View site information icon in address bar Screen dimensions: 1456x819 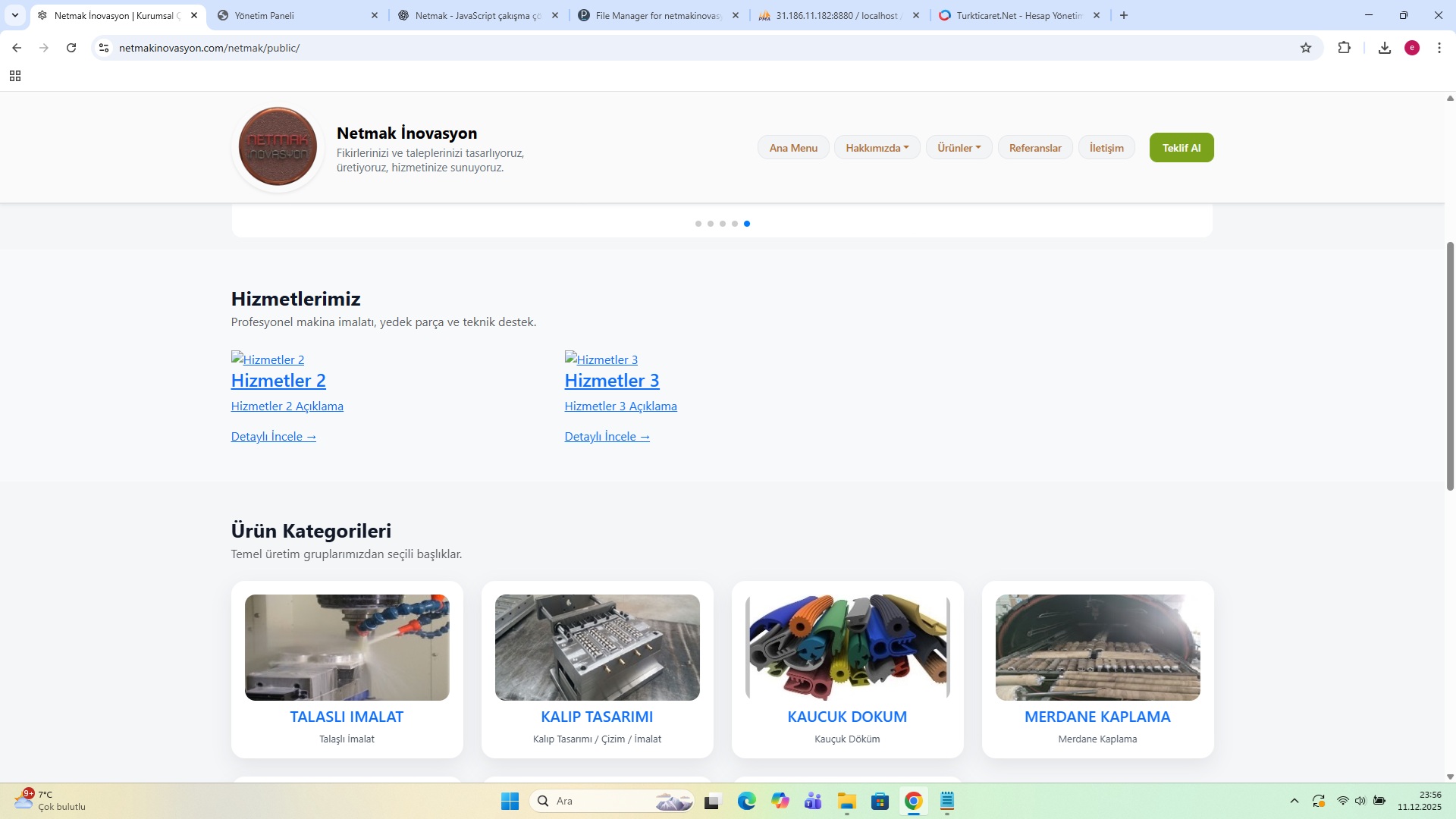tap(104, 48)
